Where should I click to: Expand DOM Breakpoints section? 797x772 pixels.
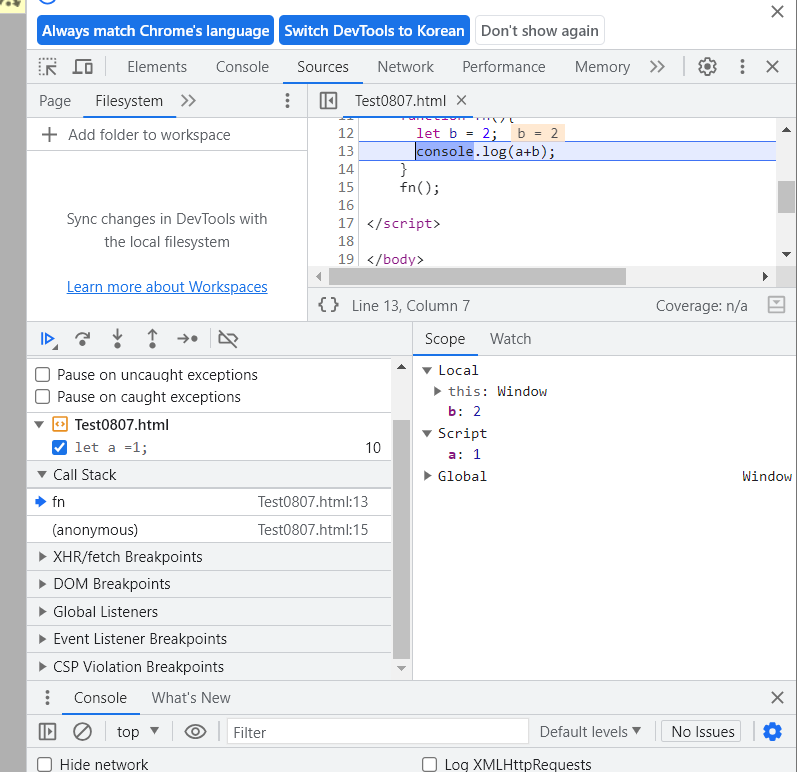[43, 584]
